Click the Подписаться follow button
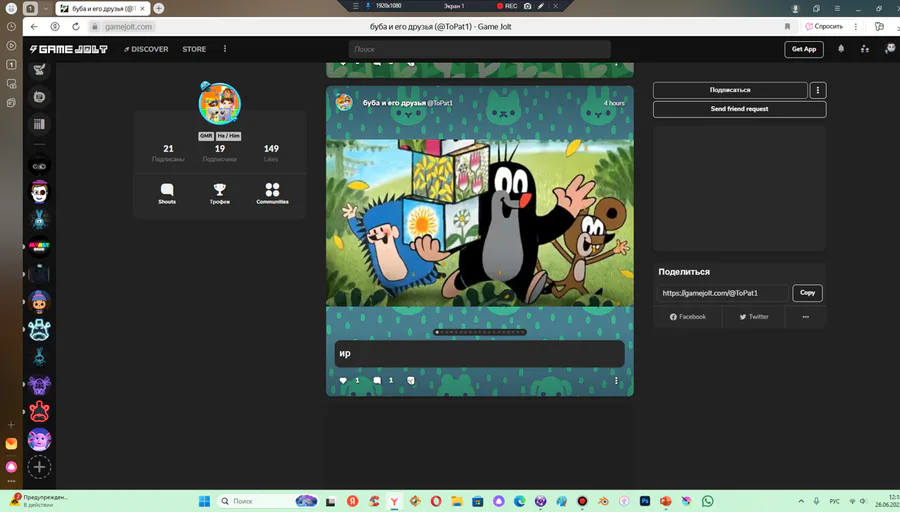 point(730,90)
